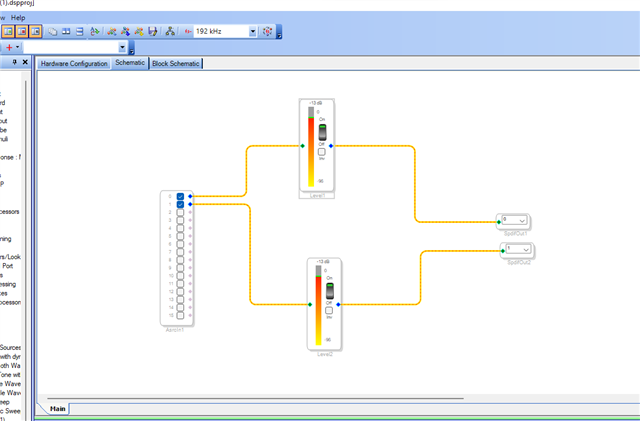Close the left side panel with X
The height and width of the screenshot is (421, 640).
(25, 62)
